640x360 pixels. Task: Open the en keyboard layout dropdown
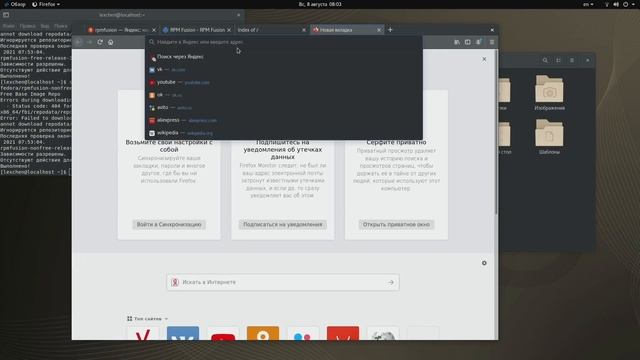click(588, 4)
